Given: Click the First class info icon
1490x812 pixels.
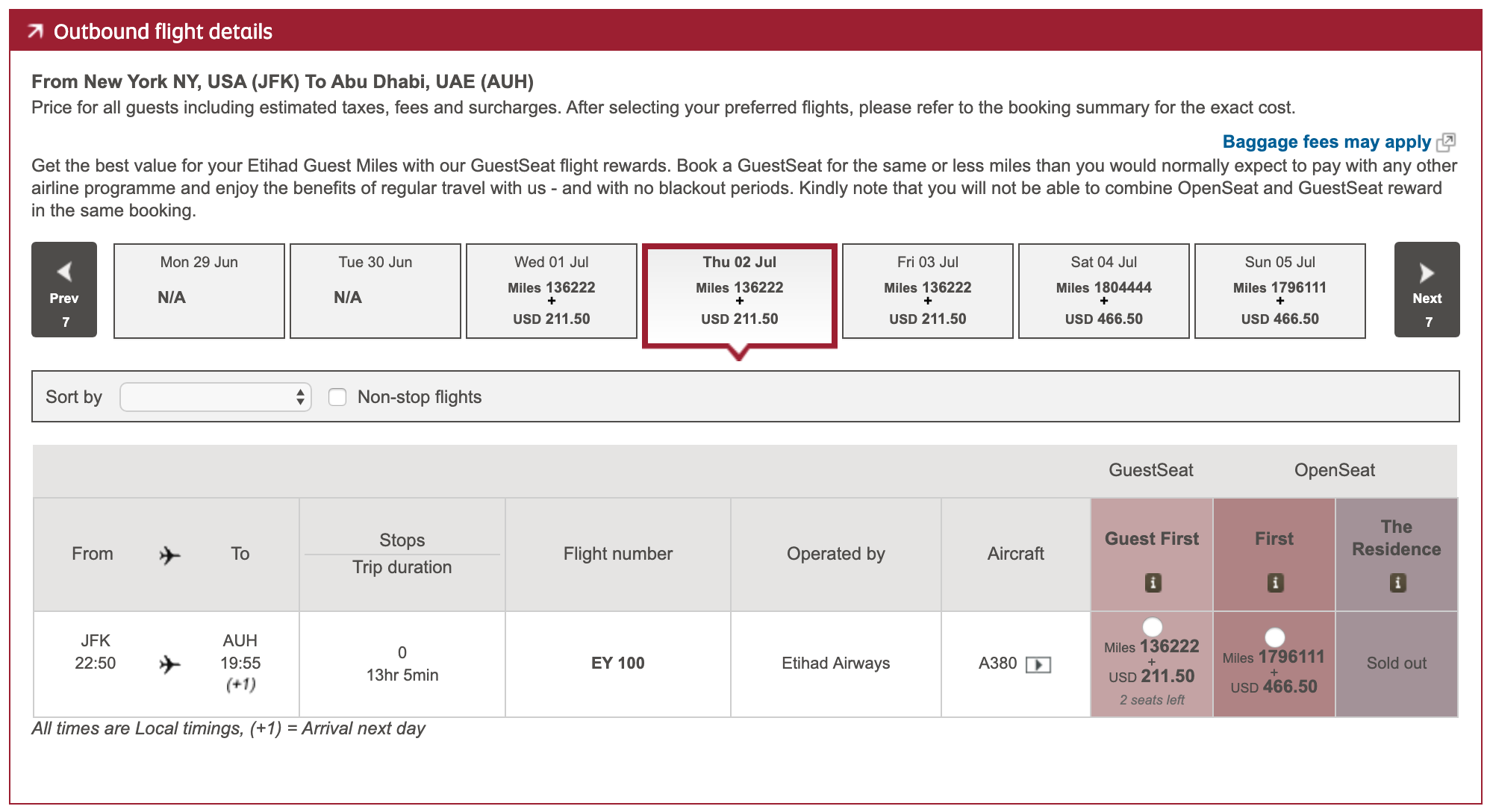Looking at the screenshot, I should (1275, 583).
